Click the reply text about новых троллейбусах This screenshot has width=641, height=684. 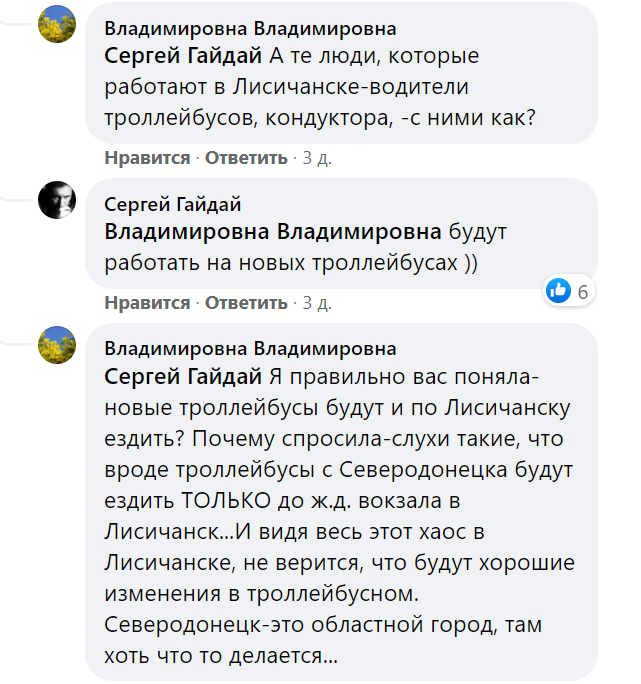(290, 261)
